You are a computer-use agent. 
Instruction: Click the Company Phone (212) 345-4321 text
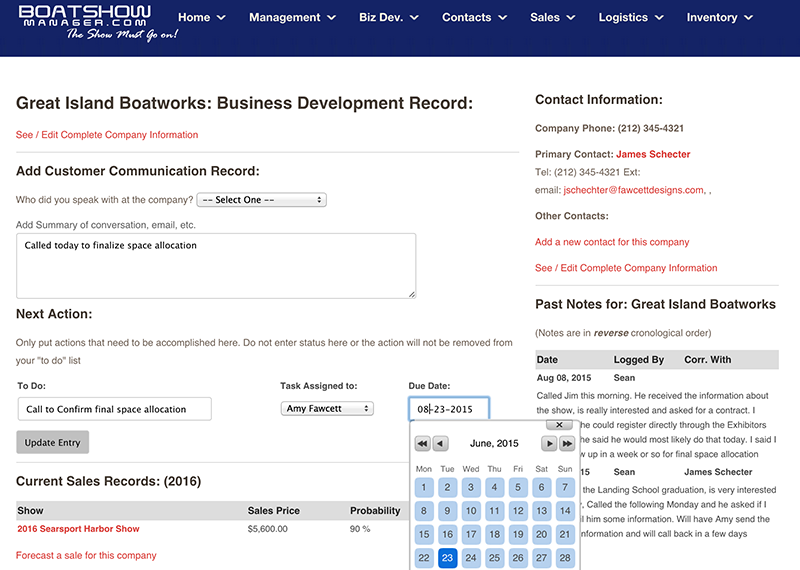tap(609, 128)
